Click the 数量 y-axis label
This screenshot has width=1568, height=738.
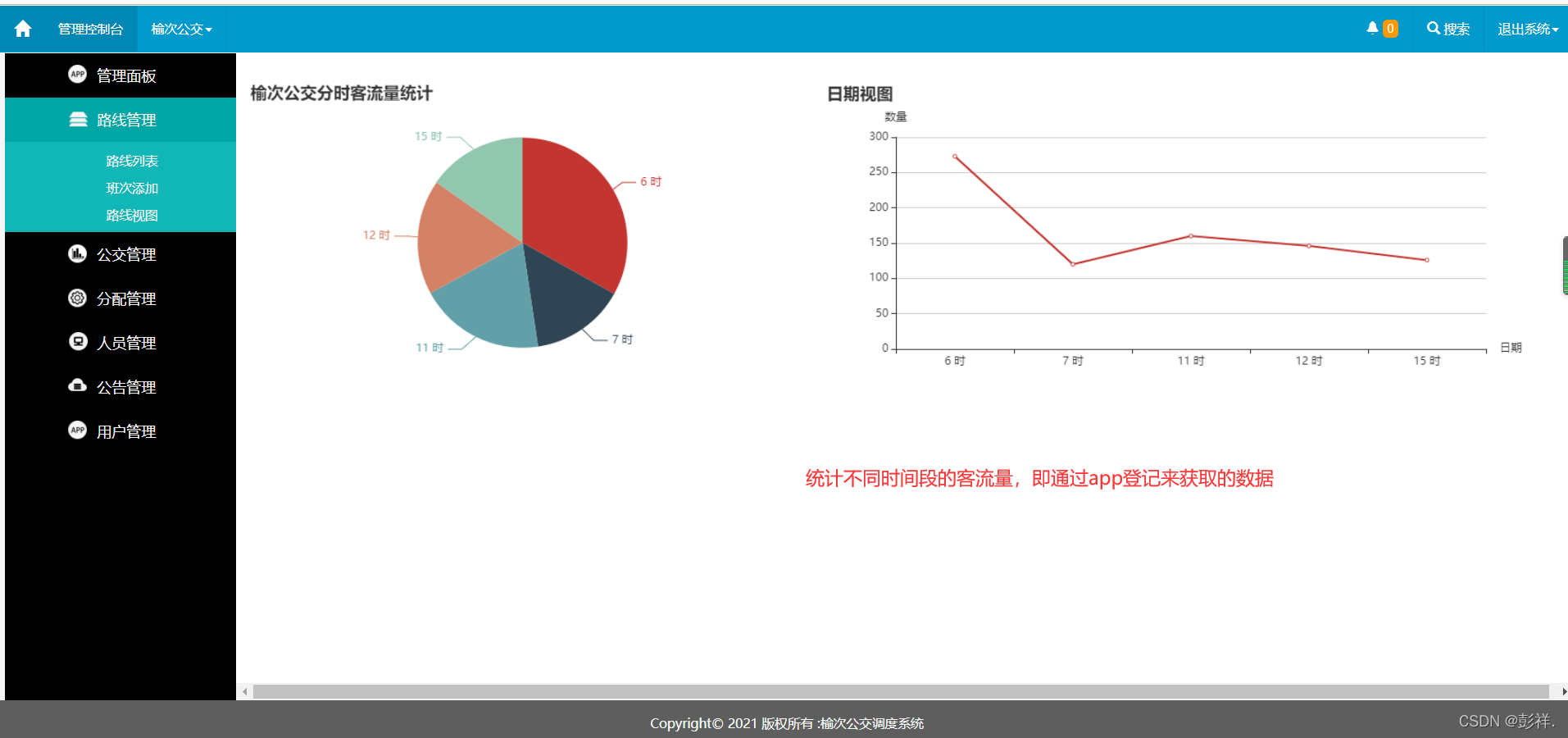click(x=896, y=116)
